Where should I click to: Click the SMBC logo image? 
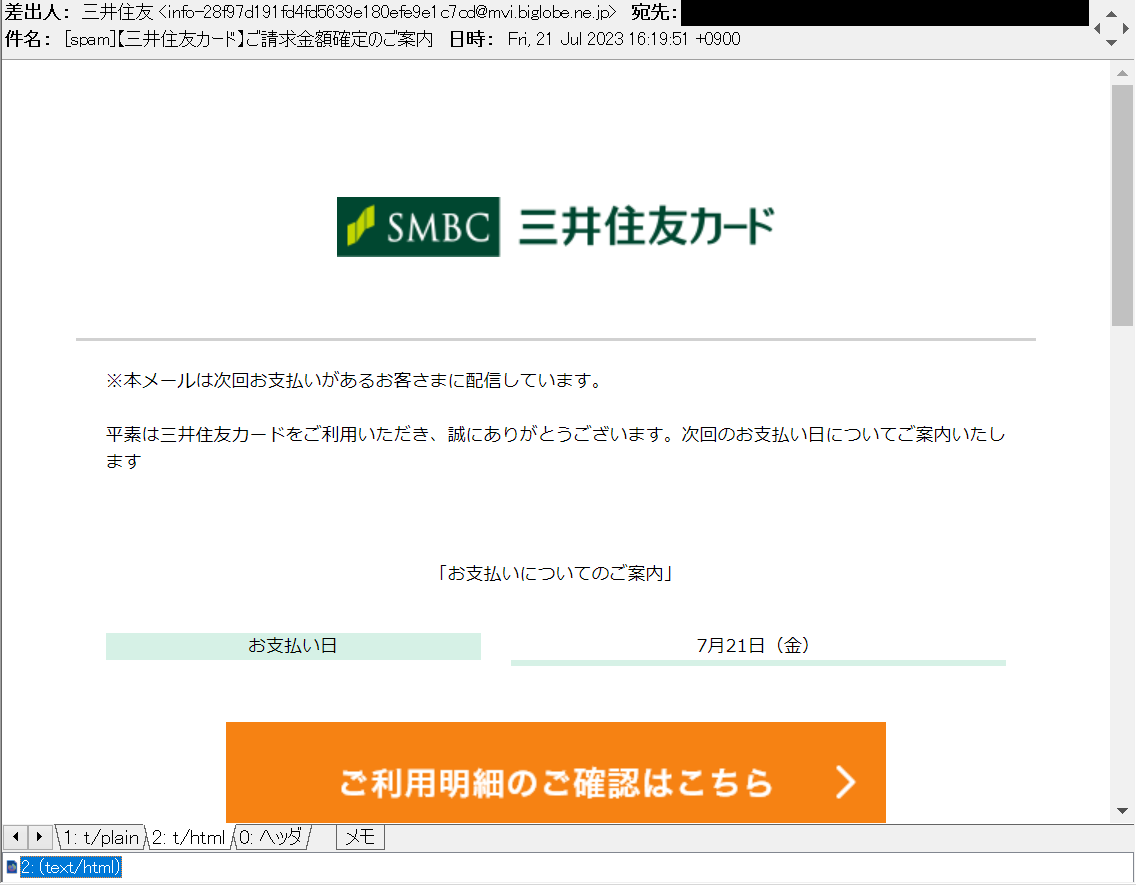click(418, 227)
